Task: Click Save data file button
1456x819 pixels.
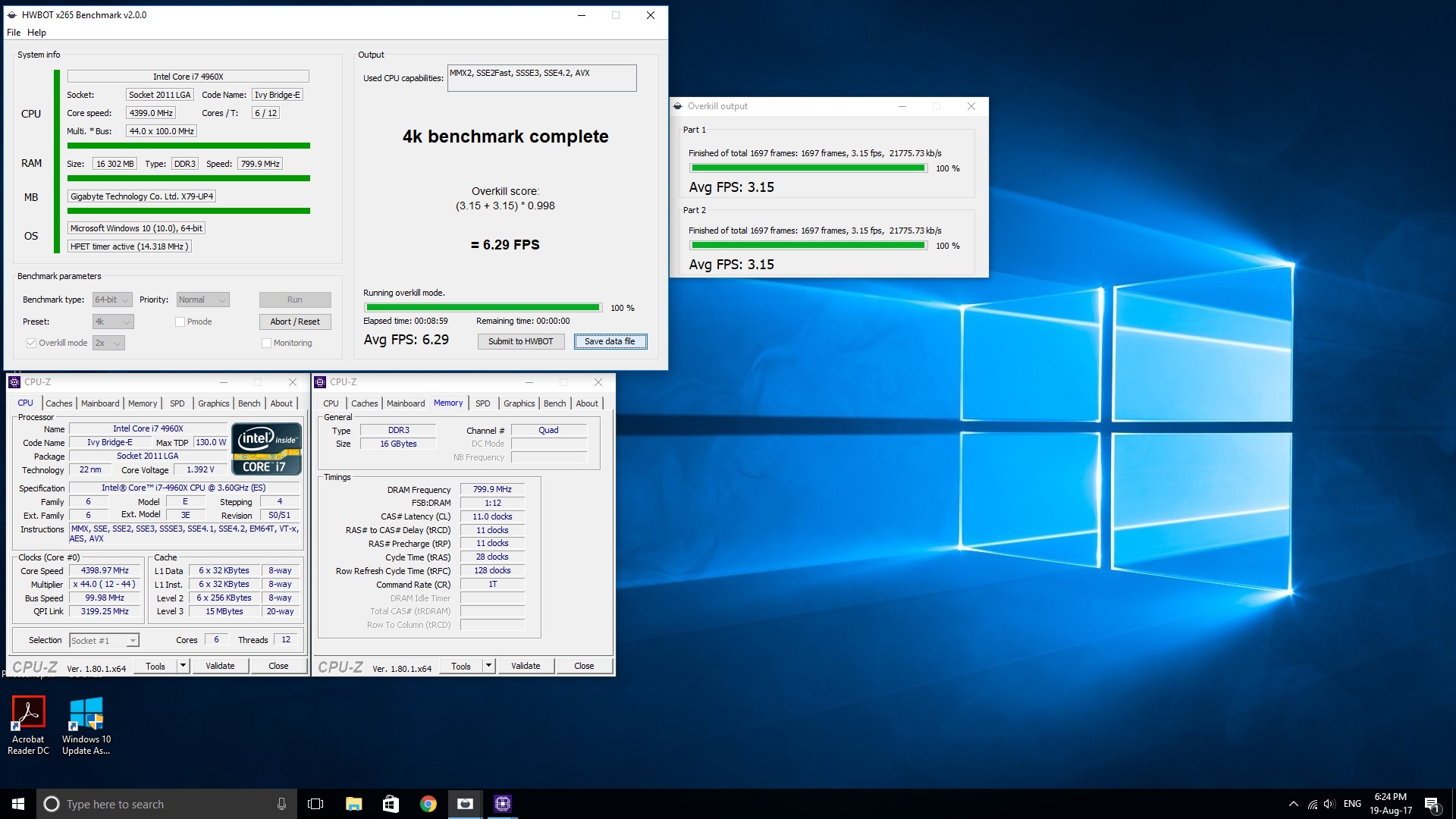Action: 610,341
